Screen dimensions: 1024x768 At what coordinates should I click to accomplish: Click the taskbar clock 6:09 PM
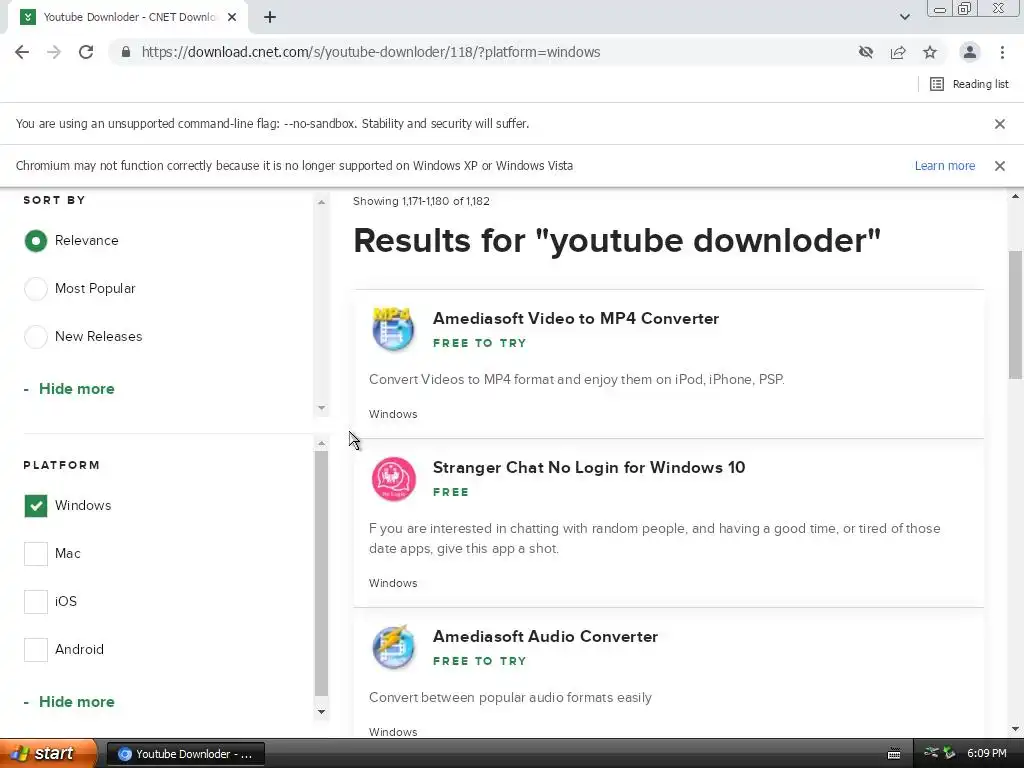coord(987,754)
